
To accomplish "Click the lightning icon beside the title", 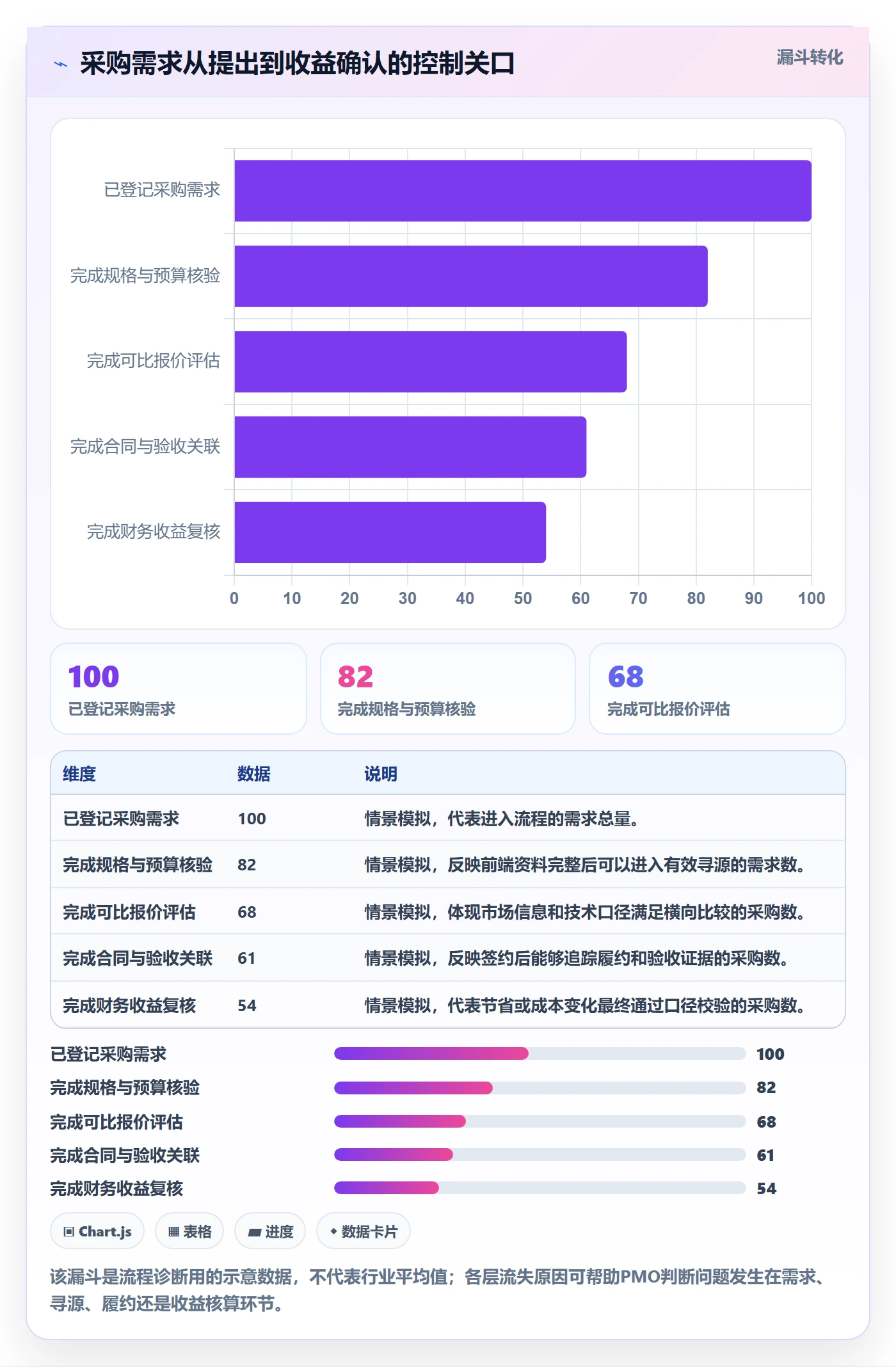I will click(x=61, y=64).
